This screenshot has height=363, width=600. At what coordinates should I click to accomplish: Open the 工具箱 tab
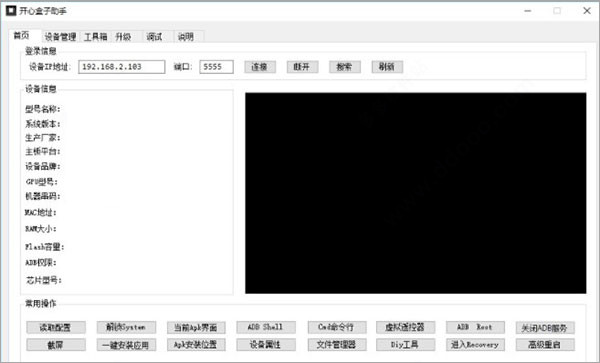click(96, 37)
